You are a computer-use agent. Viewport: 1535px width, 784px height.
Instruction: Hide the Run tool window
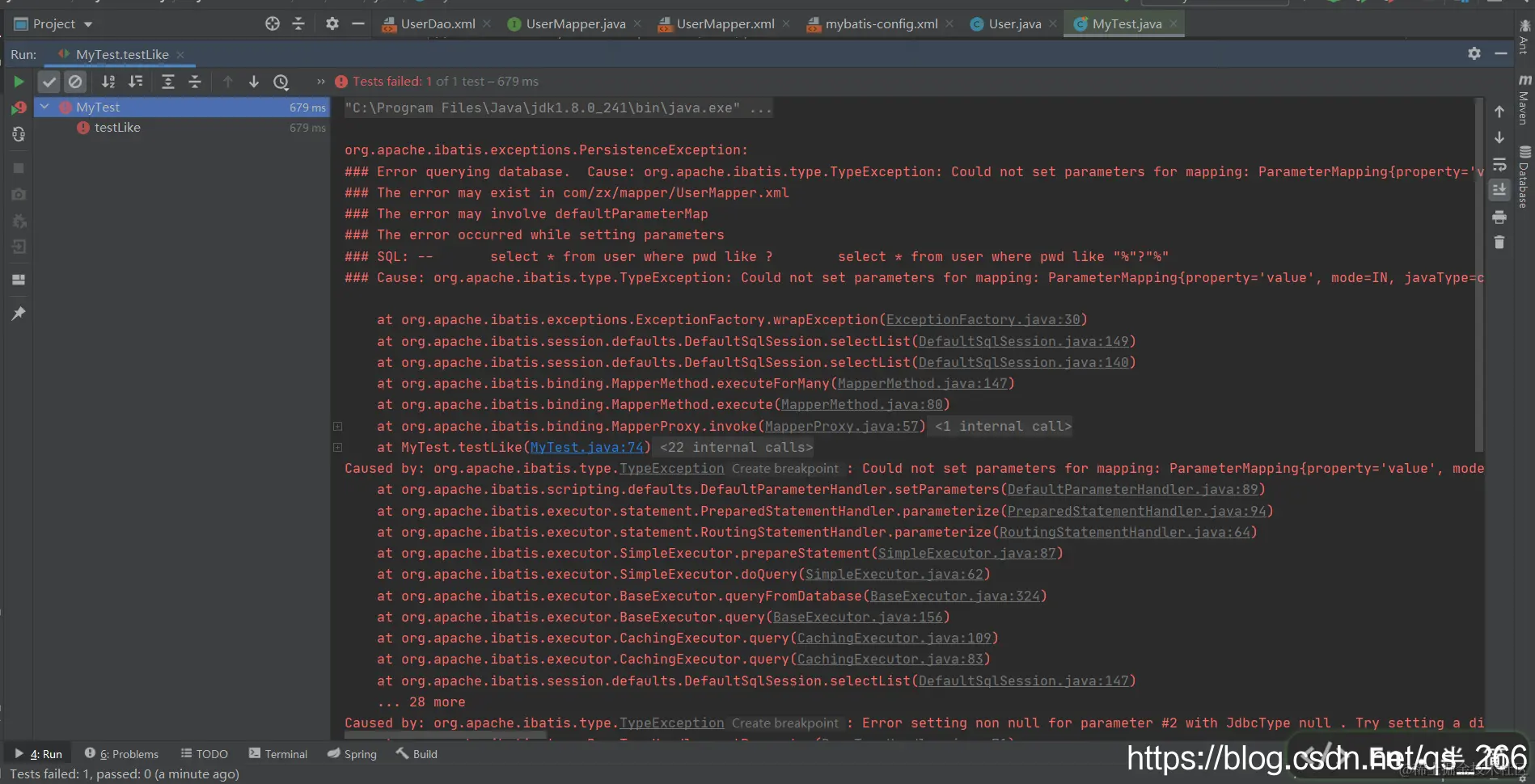coord(1501,53)
